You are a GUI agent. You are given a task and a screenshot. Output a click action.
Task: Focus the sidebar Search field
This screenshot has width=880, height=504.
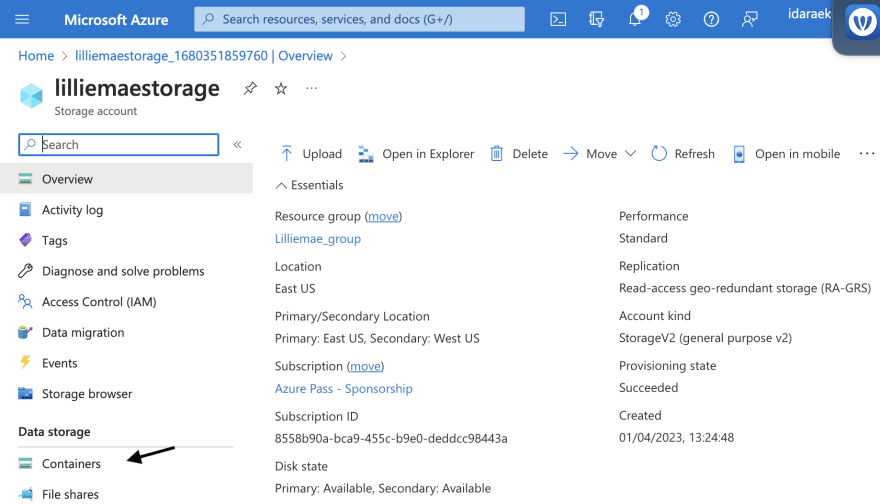pyautogui.click(x=118, y=144)
